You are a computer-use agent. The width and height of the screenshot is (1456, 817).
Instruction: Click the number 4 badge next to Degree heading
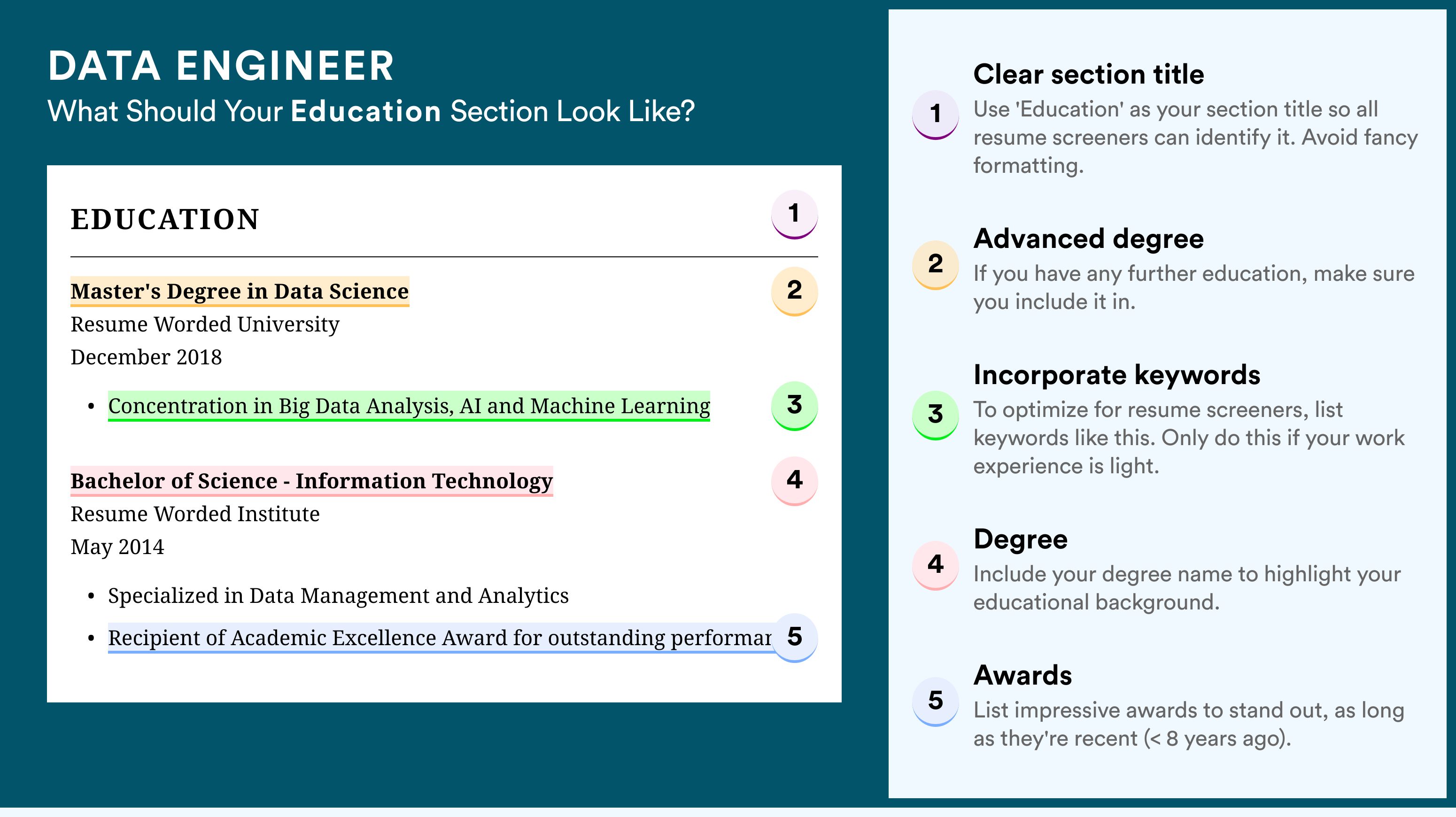(x=936, y=565)
